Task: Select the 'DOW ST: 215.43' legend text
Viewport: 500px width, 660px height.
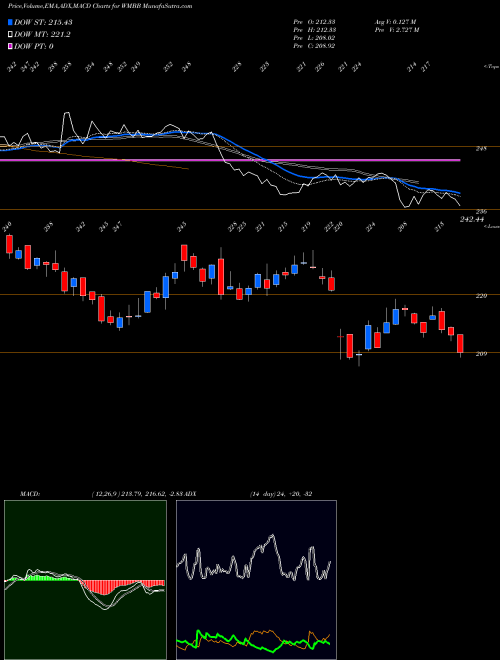Action: [x=43, y=22]
